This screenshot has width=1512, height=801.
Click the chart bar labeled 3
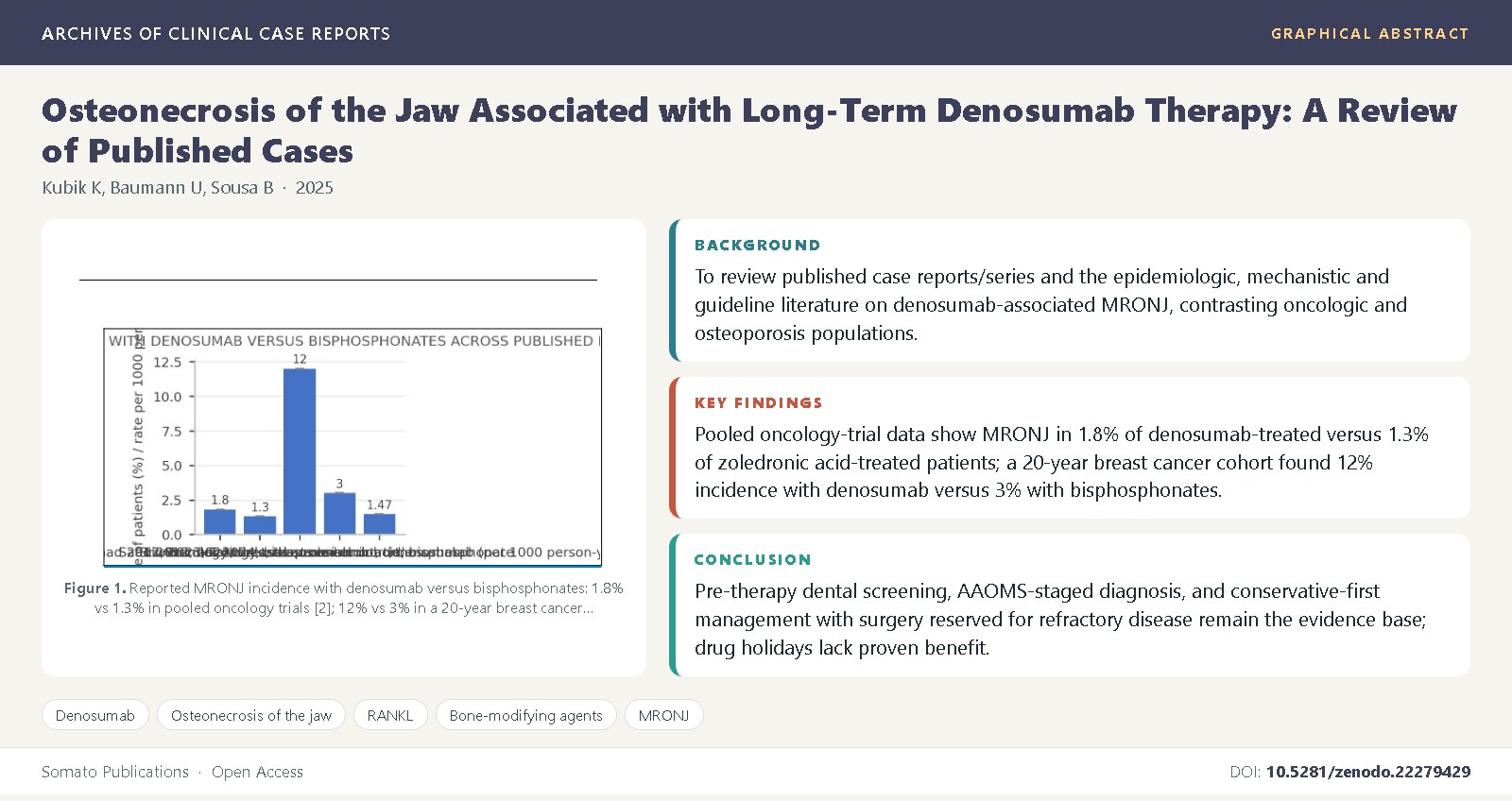pos(340,514)
